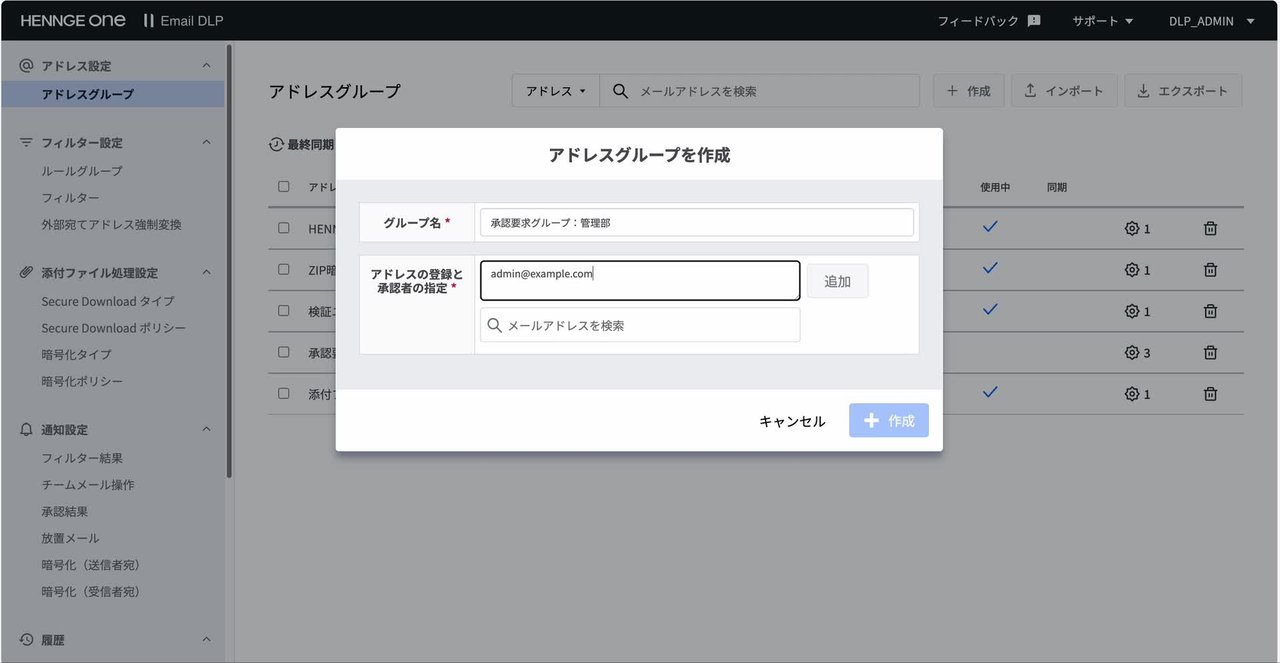Toggle the checkbox for the ZIP row
The height and width of the screenshot is (663, 1280).
pos(284,270)
